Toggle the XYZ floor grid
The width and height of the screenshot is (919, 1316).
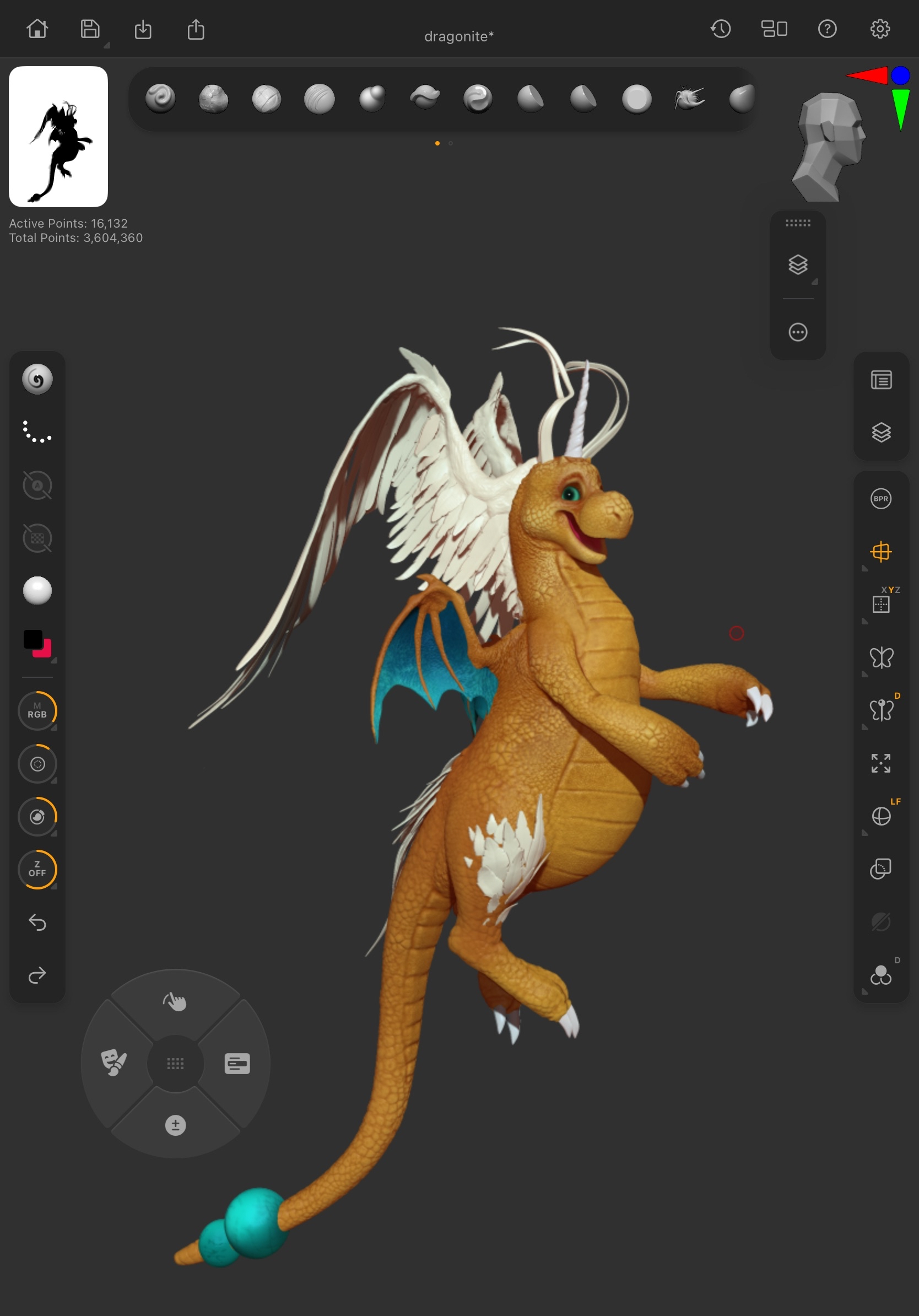tap(880, 605)
